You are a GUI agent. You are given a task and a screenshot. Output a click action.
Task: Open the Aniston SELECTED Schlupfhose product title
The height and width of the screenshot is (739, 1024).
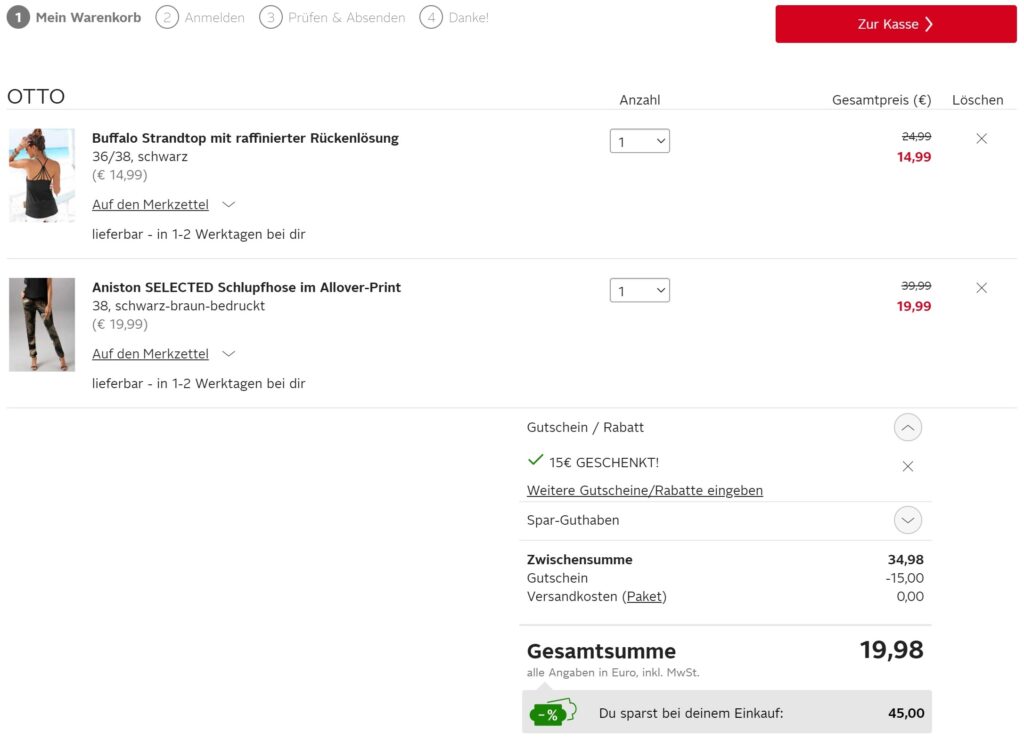[x=246, y=287]
